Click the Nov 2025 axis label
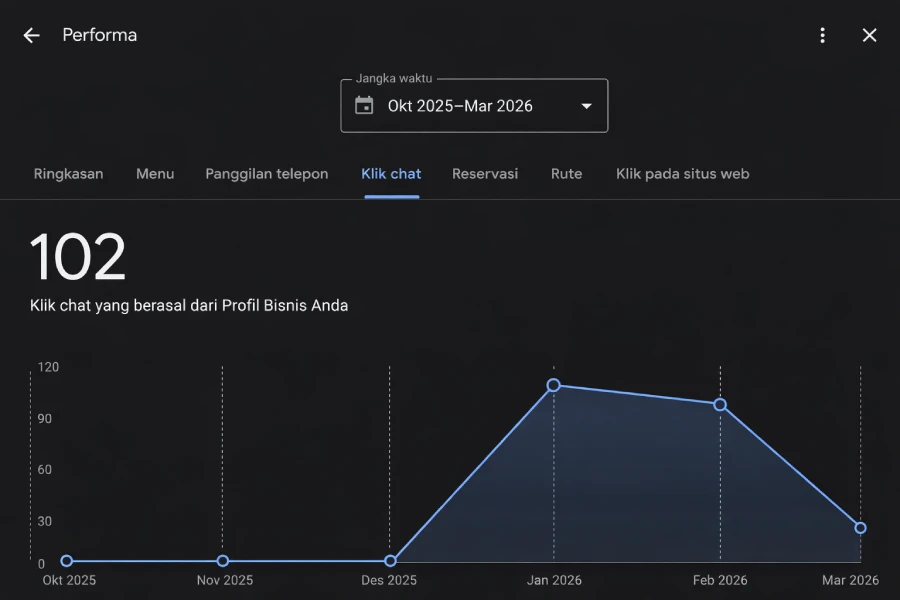900x600 pixels. point(225,580)
